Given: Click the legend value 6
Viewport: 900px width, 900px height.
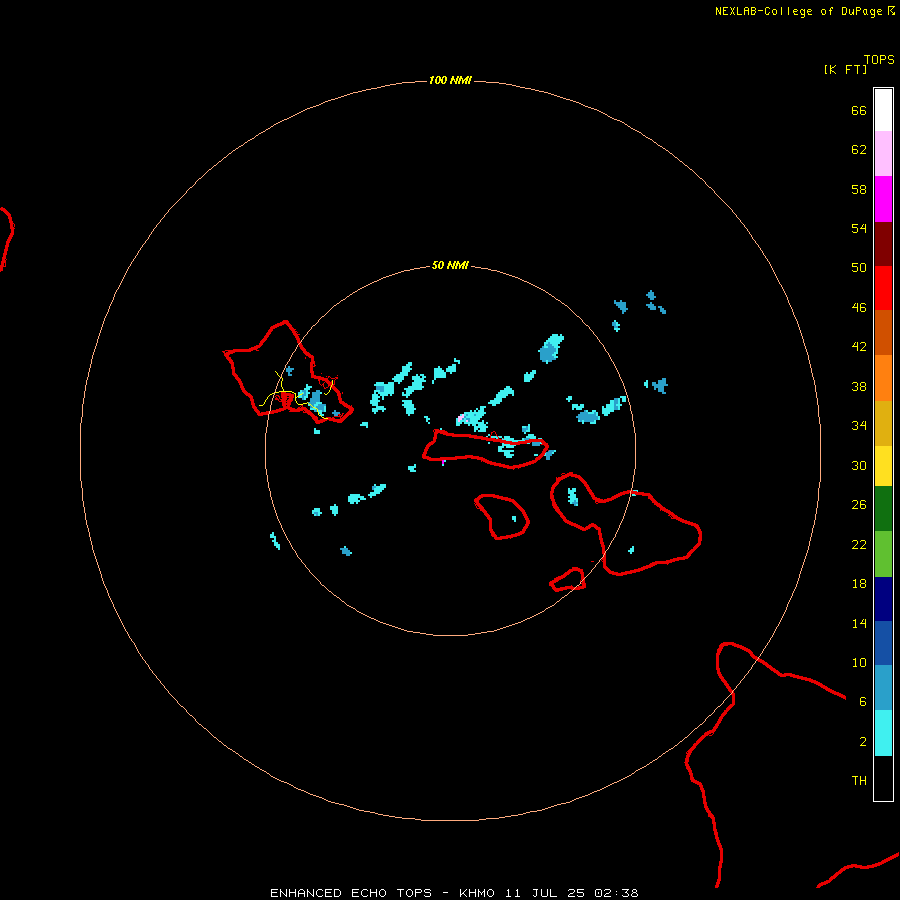Looking at the screenshot, I should click(x=862, y=701).
